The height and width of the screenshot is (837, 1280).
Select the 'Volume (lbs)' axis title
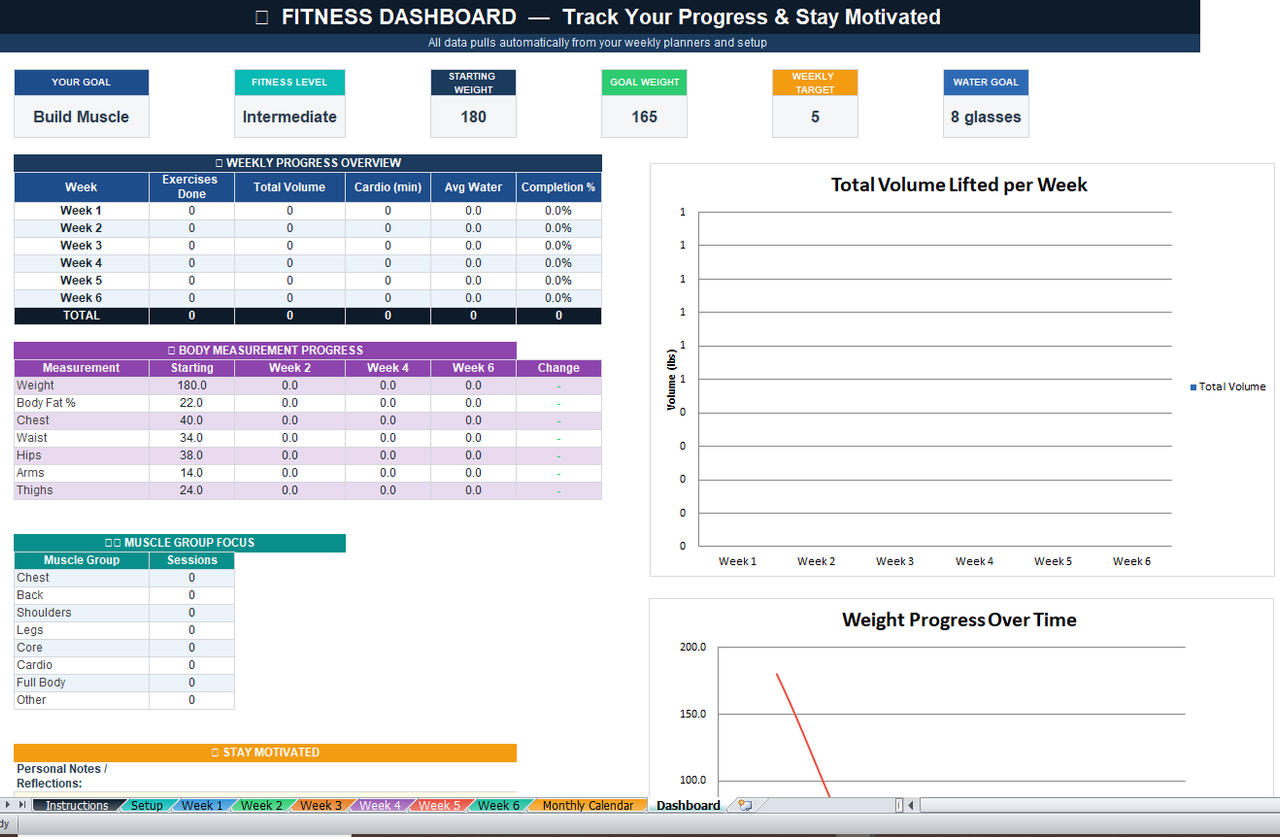672,380
